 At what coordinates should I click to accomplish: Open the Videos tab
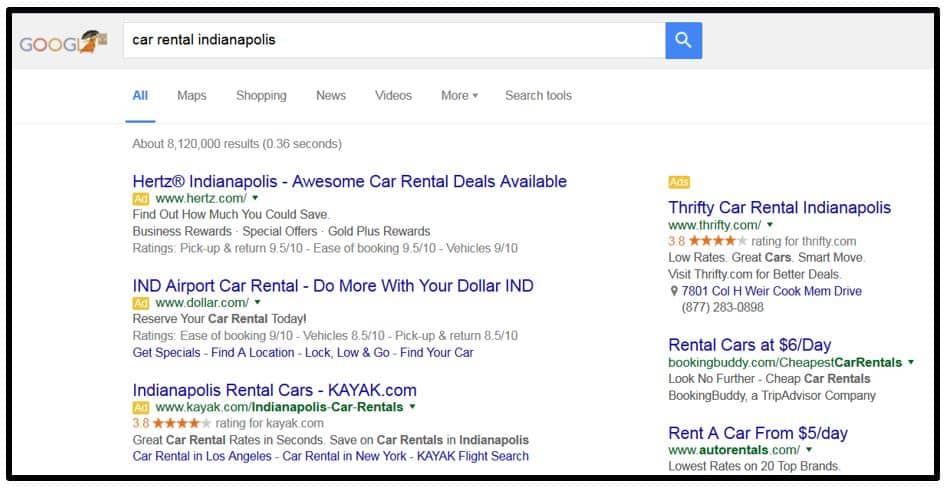(x=393, y=96)
